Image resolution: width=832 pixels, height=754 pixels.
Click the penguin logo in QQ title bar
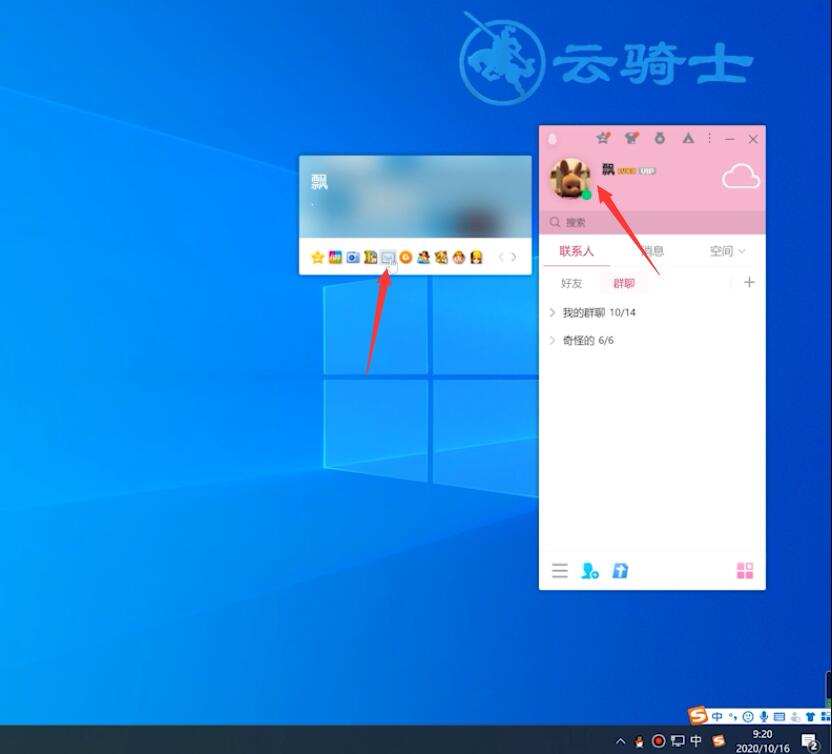tap(552, 139)
